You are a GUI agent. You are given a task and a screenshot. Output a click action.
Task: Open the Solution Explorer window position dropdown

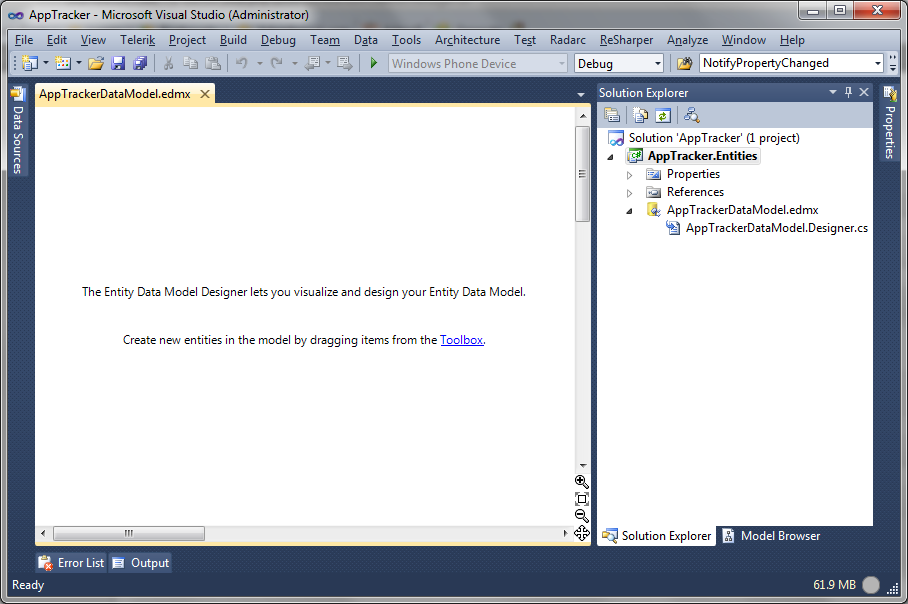point(833,92)
